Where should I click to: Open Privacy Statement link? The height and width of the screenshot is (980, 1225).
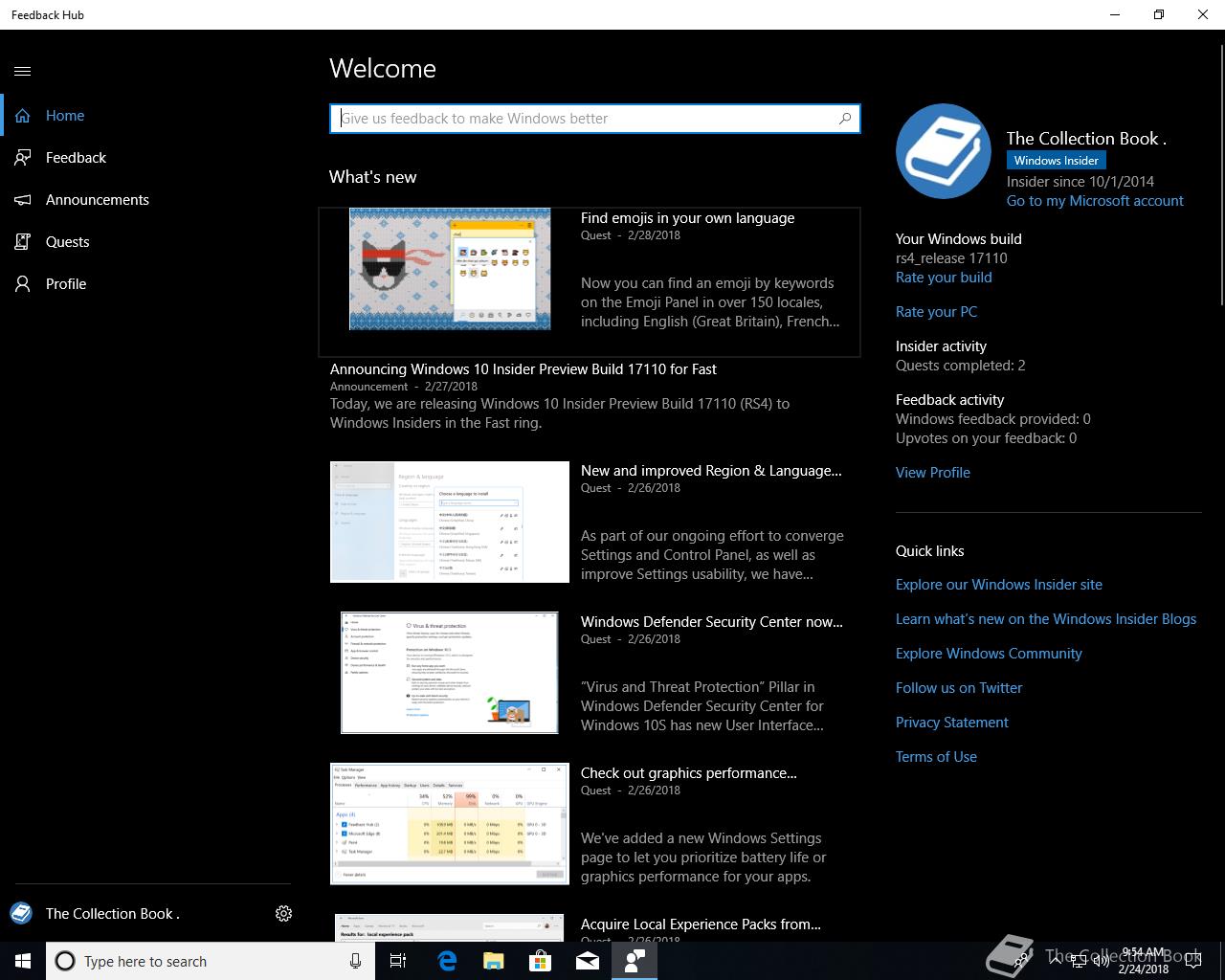coord(952,723)
